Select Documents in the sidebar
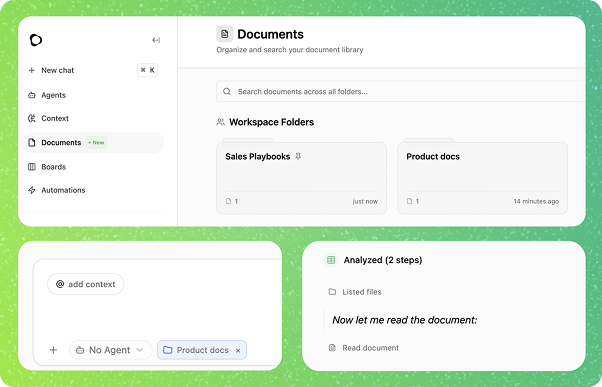This screenshot has width=602, height=387. click(x=93, y=142)
